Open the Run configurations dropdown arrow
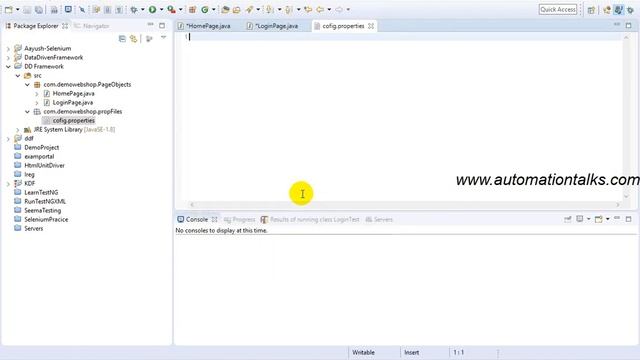Screen dimensions: 640x360 click(x=161, y=9)
